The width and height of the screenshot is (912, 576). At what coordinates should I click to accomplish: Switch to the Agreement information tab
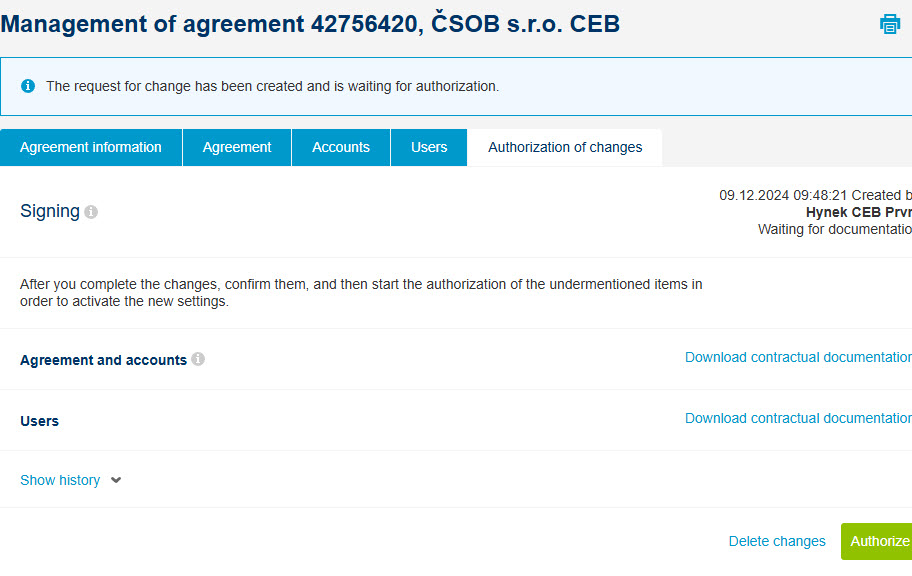point(91,147)
